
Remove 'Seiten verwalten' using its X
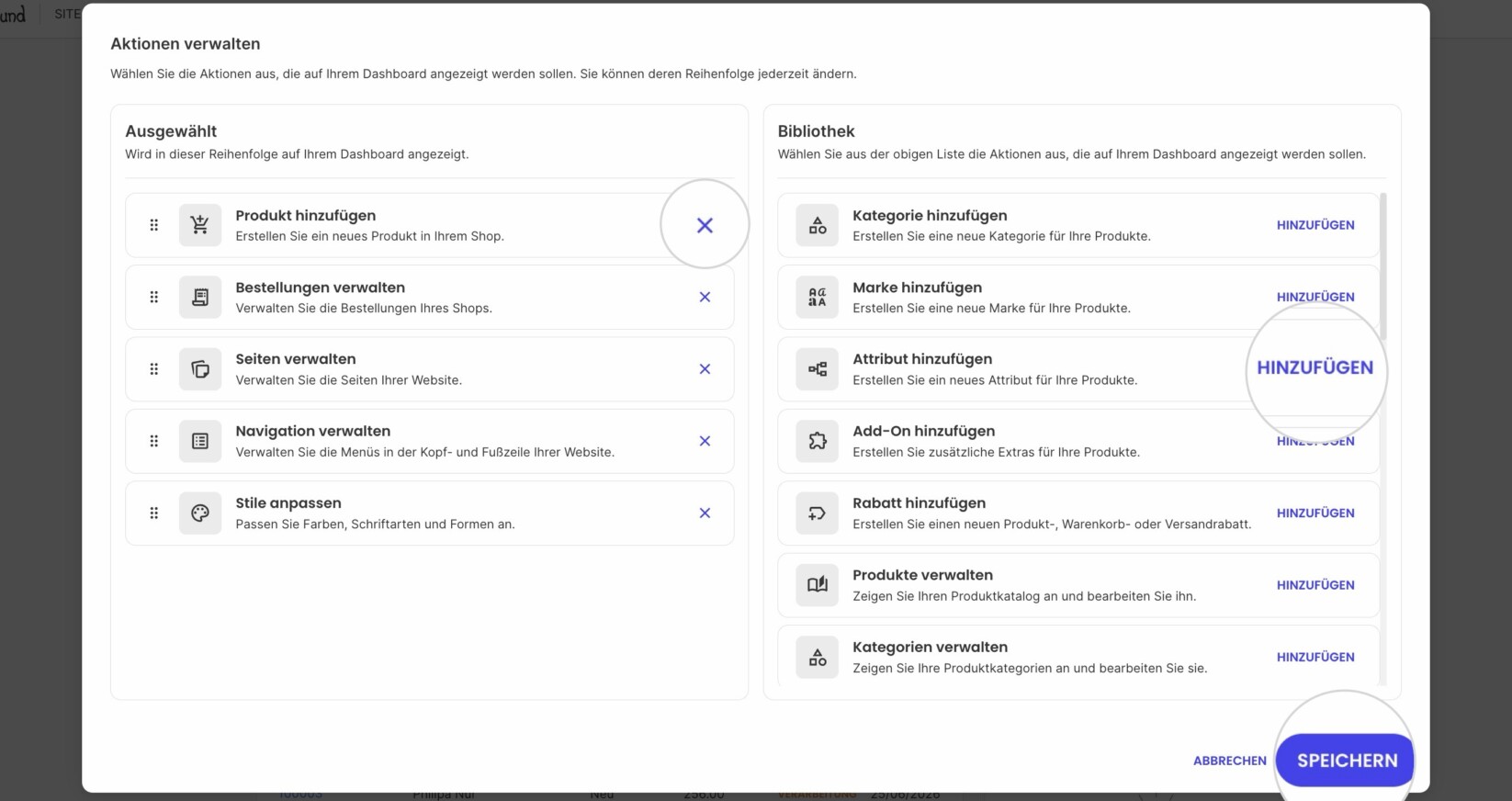click(x=705, y=369)
